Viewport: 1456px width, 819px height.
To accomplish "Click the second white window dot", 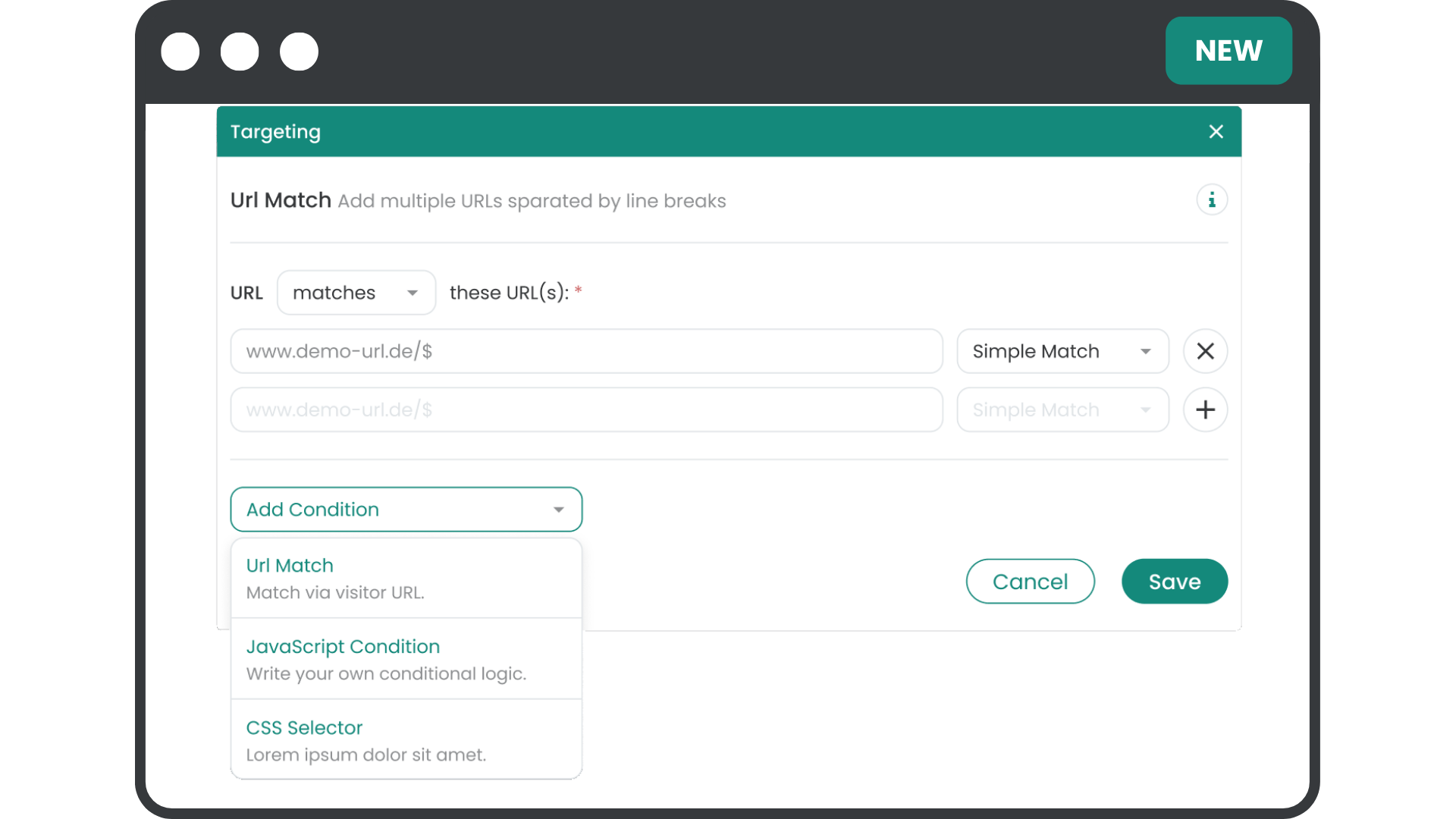I will tap(240, 52).
